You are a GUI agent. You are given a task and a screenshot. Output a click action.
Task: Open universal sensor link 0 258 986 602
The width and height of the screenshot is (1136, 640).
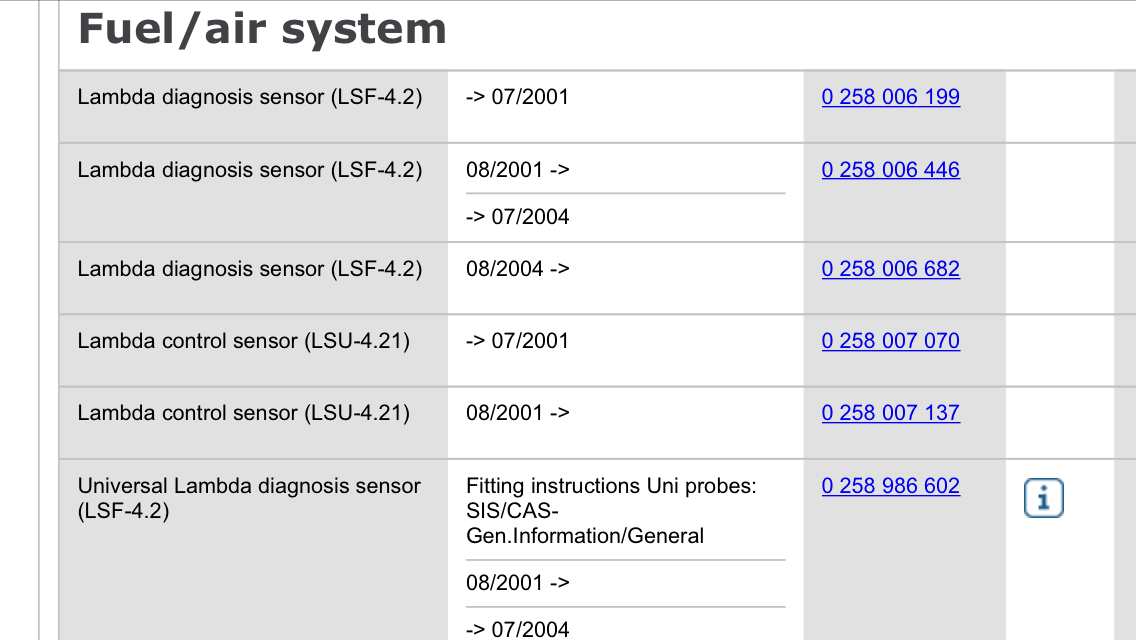pyautogui.click(x=890, y=486)
